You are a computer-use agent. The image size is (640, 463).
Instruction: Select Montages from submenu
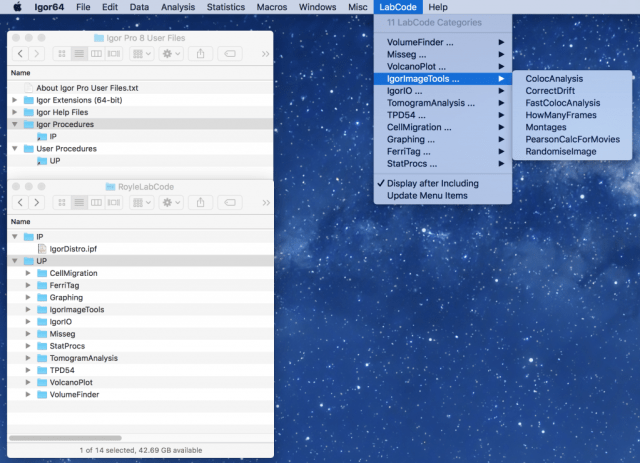coord(572,127)
